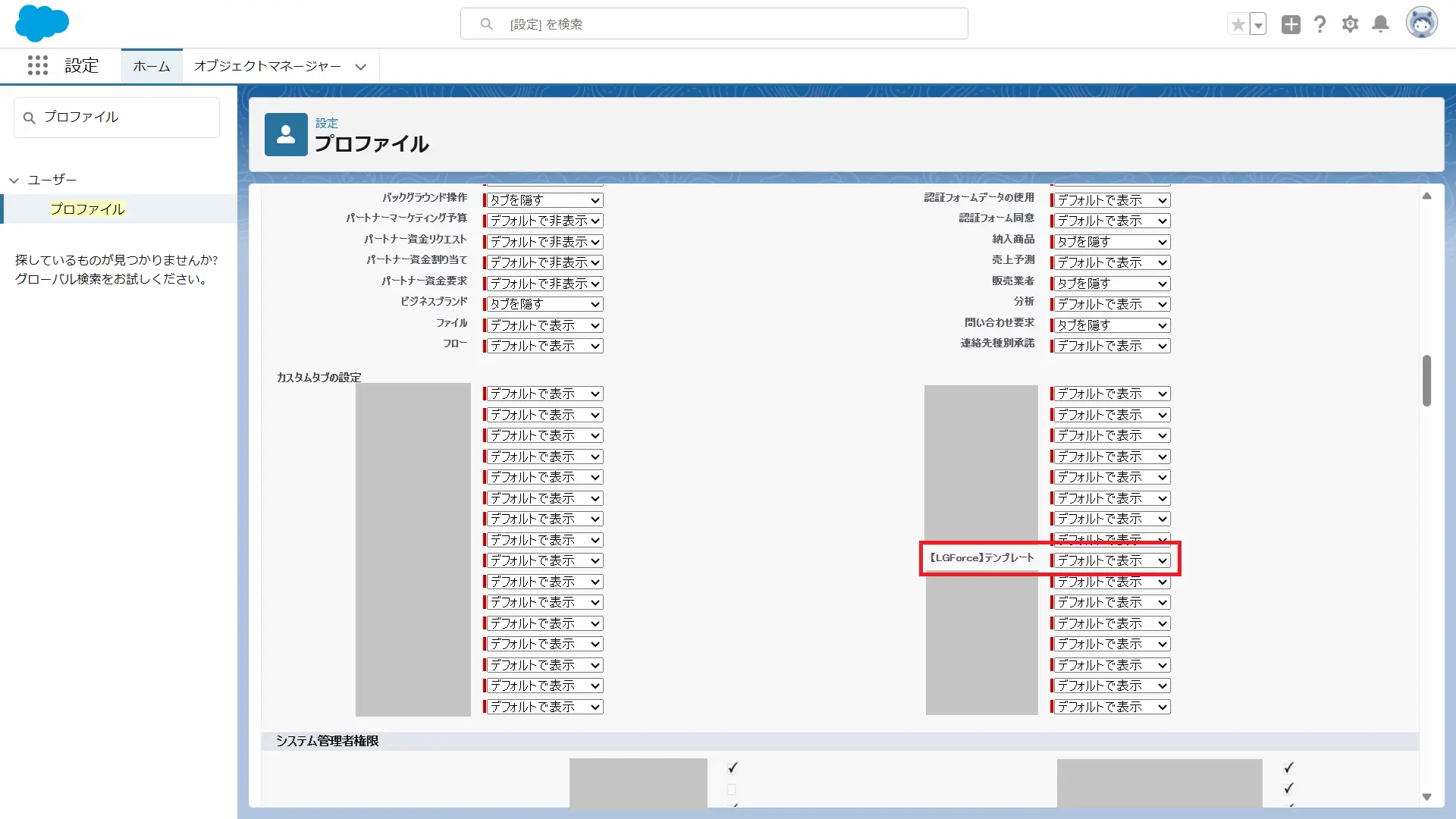Click the page scrollbar down arrow
Image resolution: width=1456 pixels, height=819 pixels.
[x=1426, y=797]
